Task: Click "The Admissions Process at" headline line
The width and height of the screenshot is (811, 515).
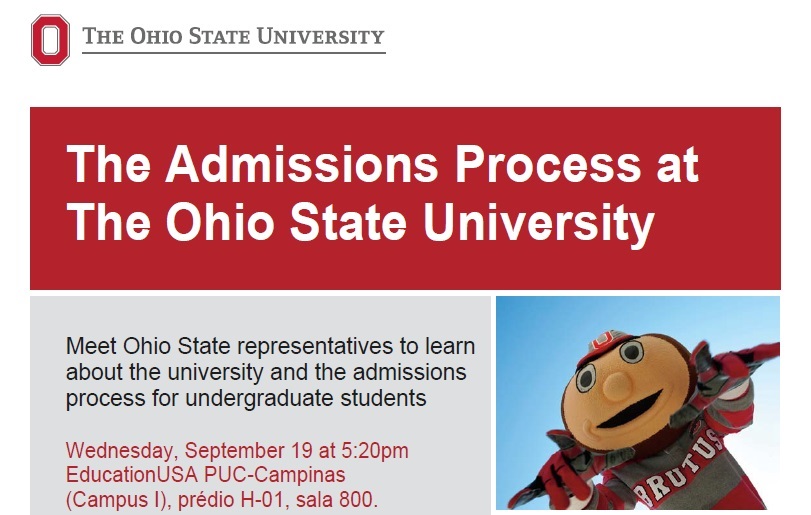Action: [x=383, y=164]
